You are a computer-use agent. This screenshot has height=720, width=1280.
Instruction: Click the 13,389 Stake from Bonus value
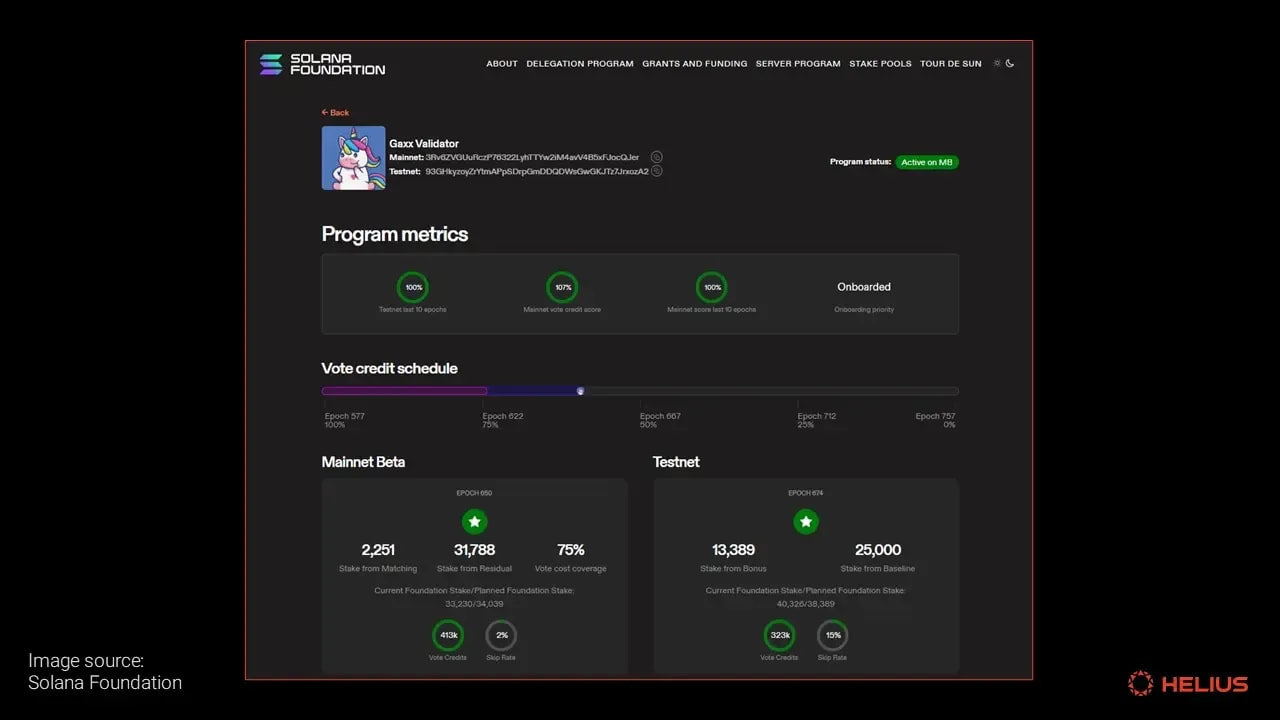[733, 550]
